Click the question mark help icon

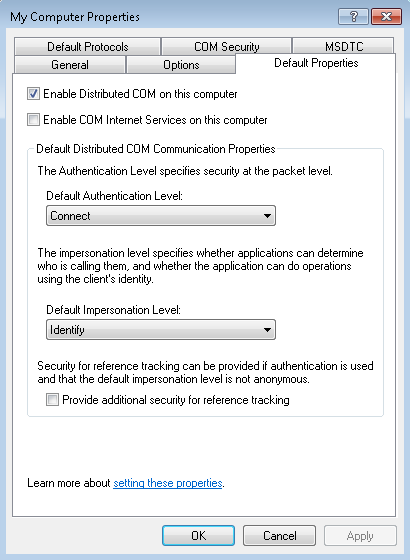pyautogui.click(x=353, y=16)
